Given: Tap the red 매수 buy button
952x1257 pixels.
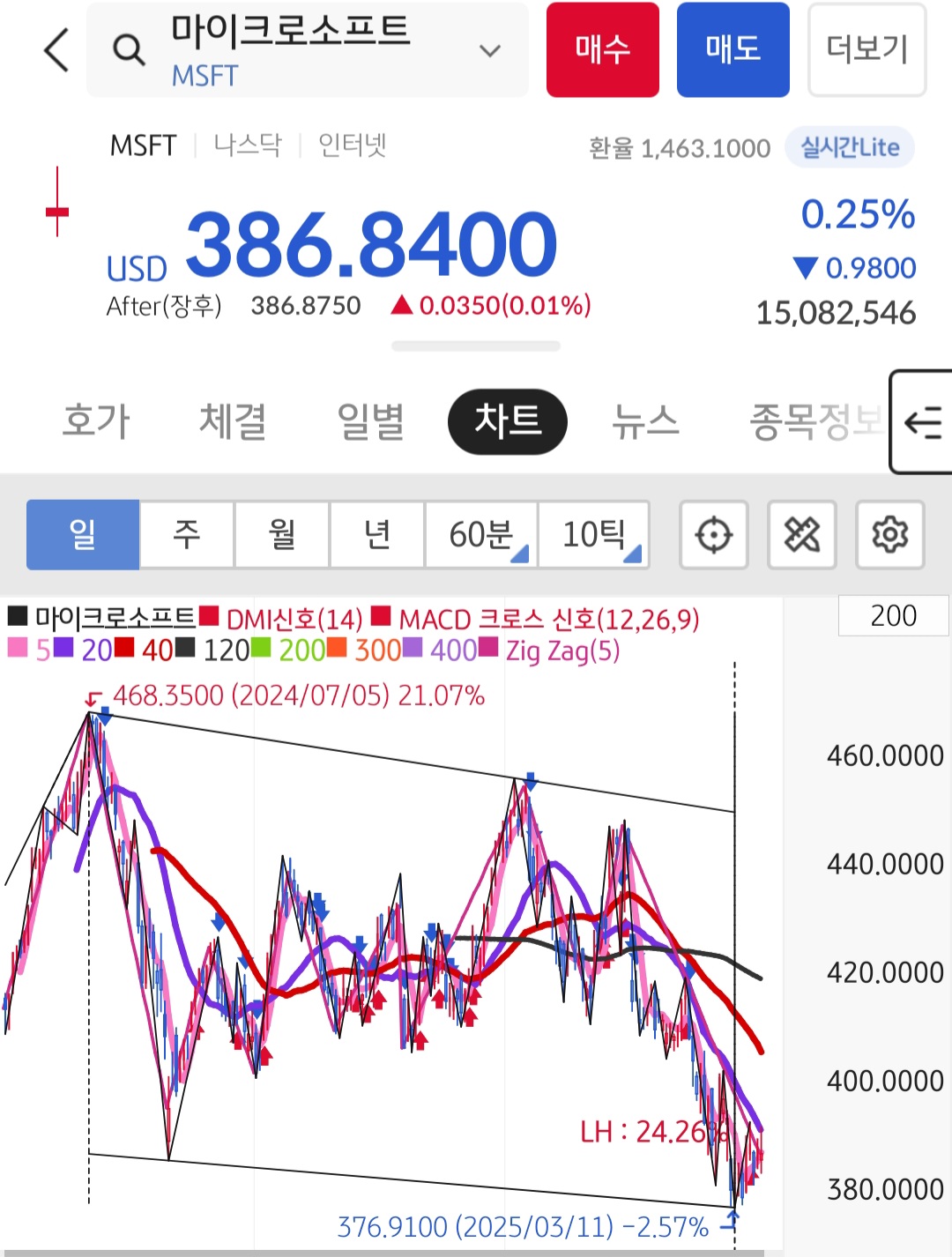Looking at the screenshot, I should point(603,49).
